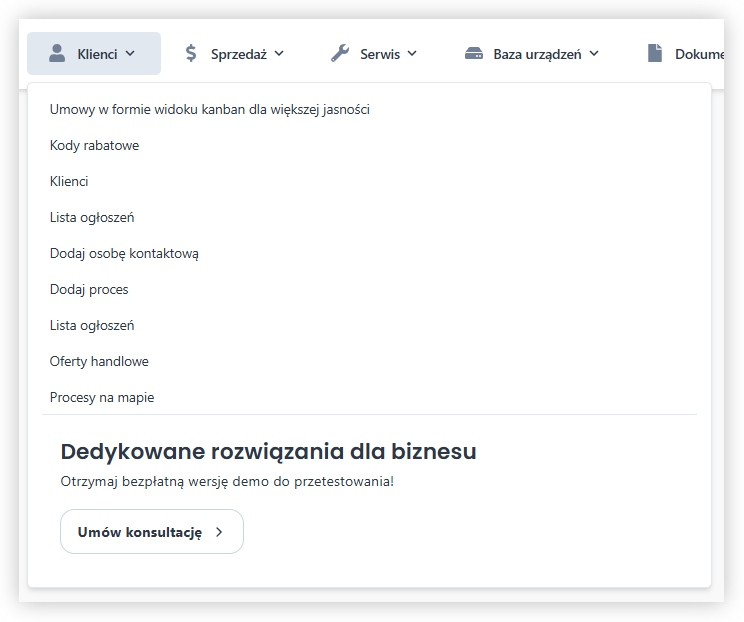The width and height of the screenshot is (744, 622).
Task: Open Lista ogłoszeń just above Oferty handlowe
Action: 92,325
